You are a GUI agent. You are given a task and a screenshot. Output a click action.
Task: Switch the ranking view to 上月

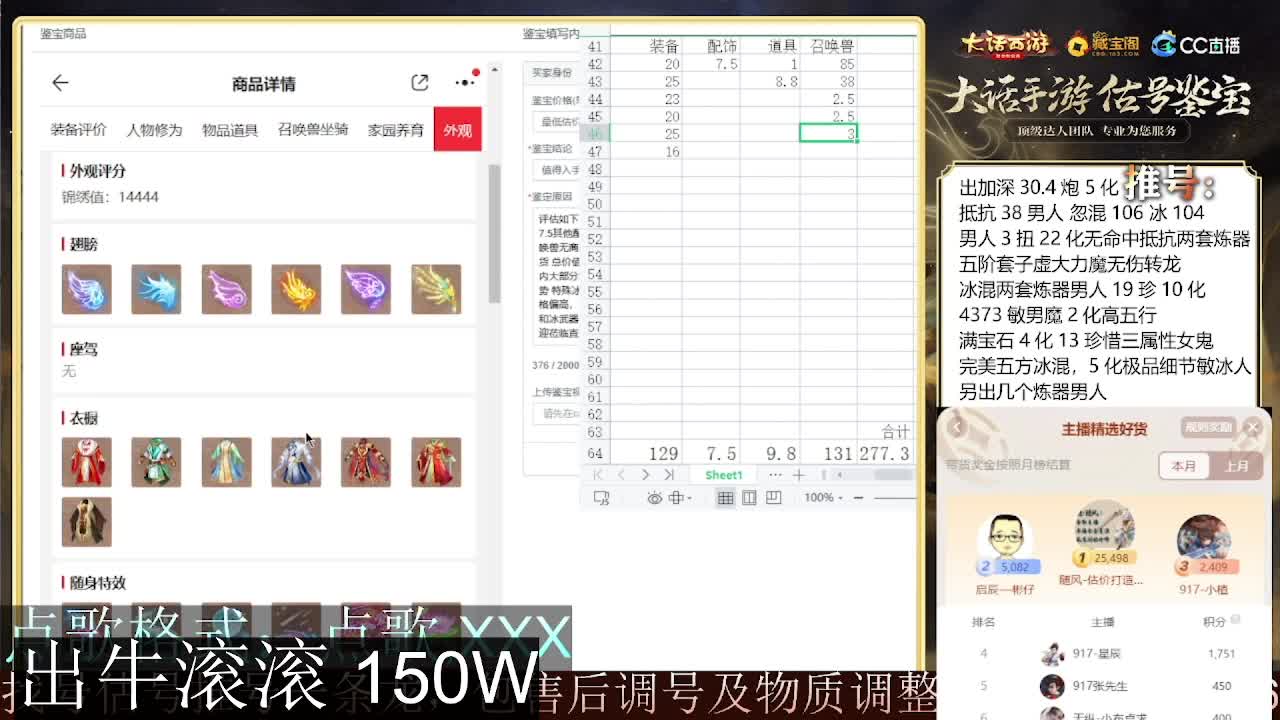(1238, 466)
